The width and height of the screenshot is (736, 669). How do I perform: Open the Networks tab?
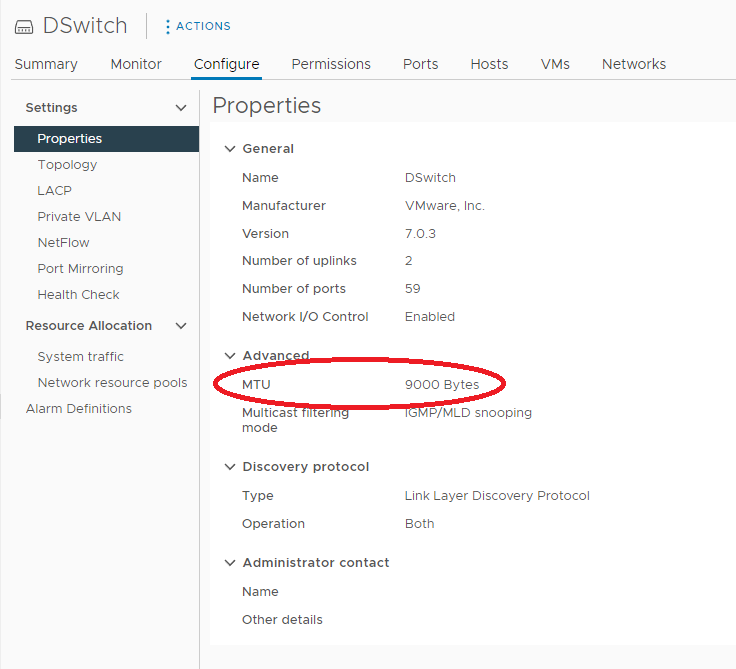(633, 64)
